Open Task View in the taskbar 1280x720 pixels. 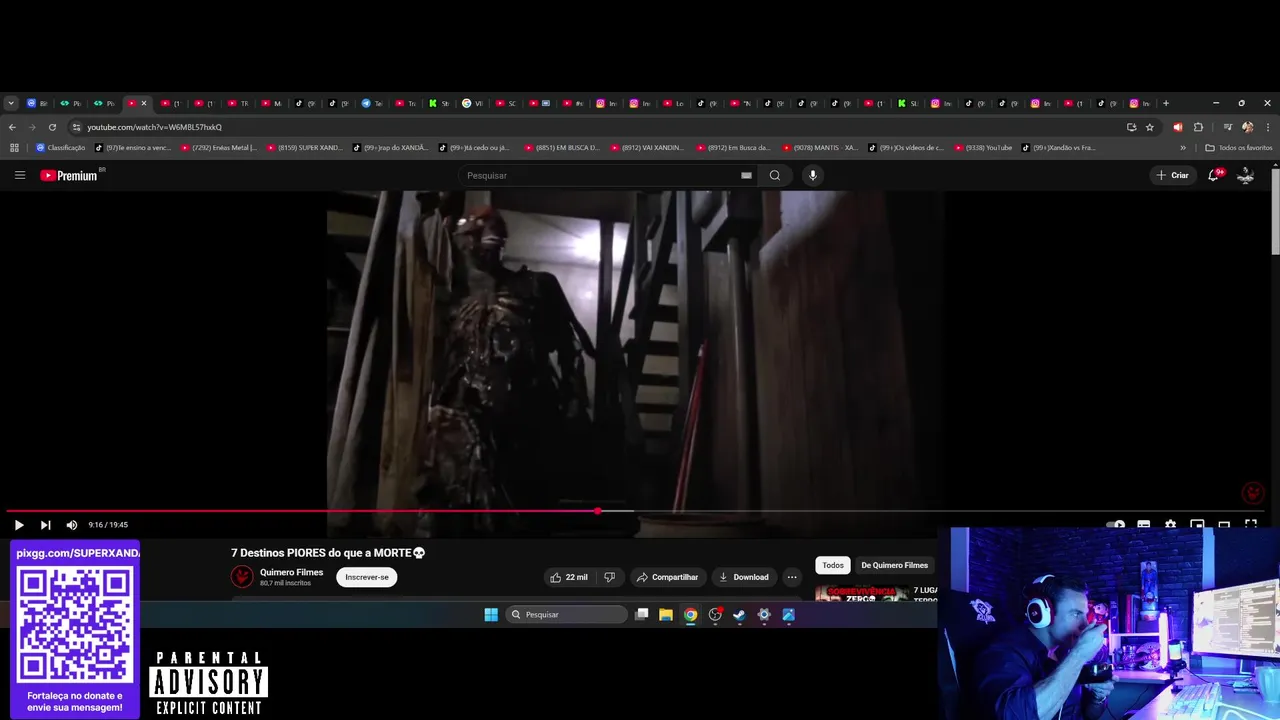point(642,614)
